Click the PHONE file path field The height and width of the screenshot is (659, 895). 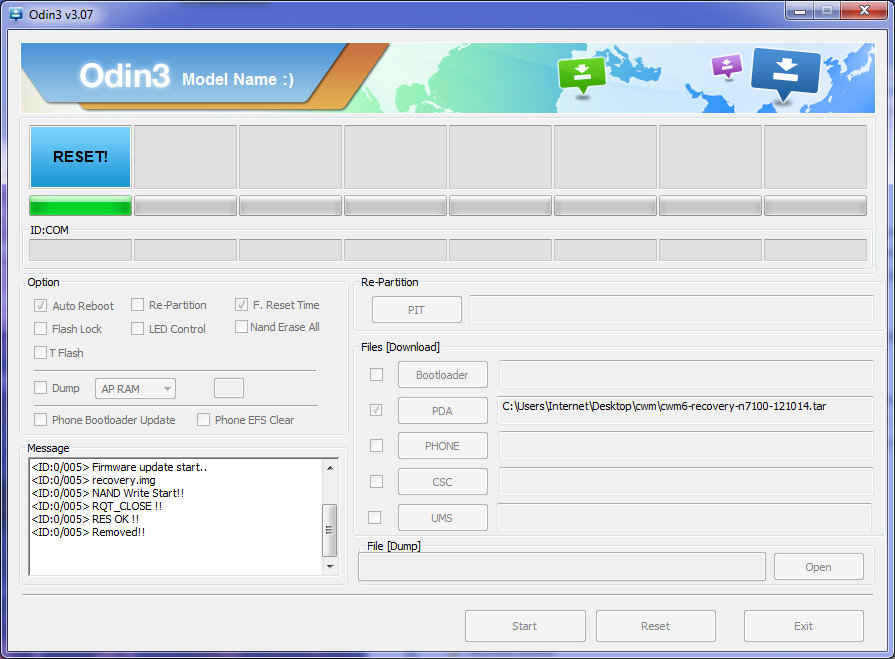coord(686,446)
